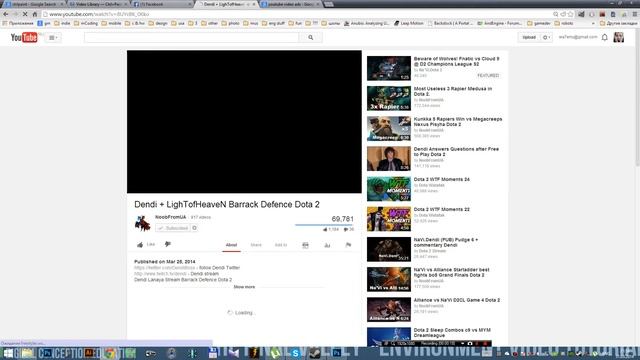The height and width of the screenshot is (360, 640).
Task: Click the YouTube logo
Action: (24, 38)
